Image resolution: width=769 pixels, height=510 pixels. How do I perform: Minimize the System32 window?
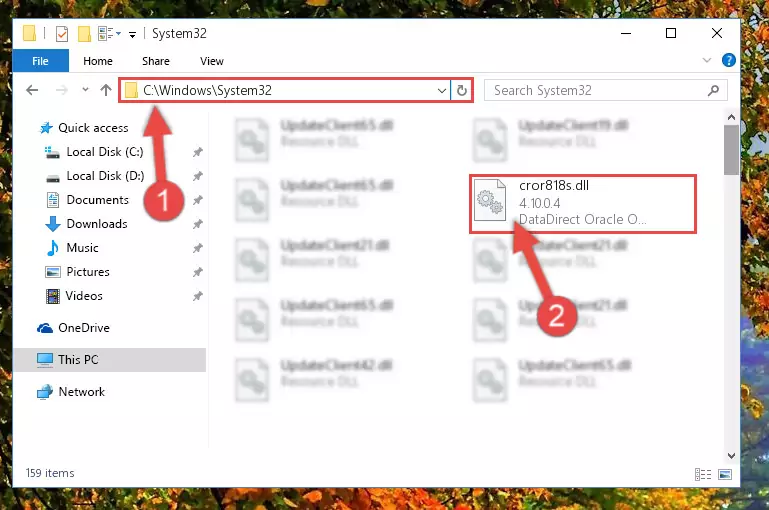point(626,33)
